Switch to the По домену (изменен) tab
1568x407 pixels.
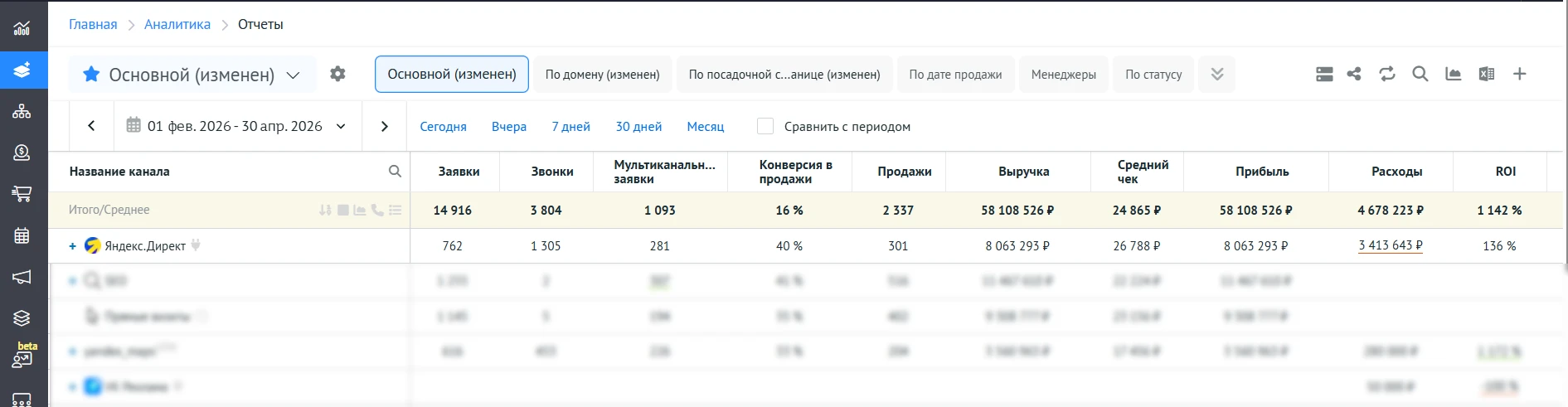tap(603, 74)
